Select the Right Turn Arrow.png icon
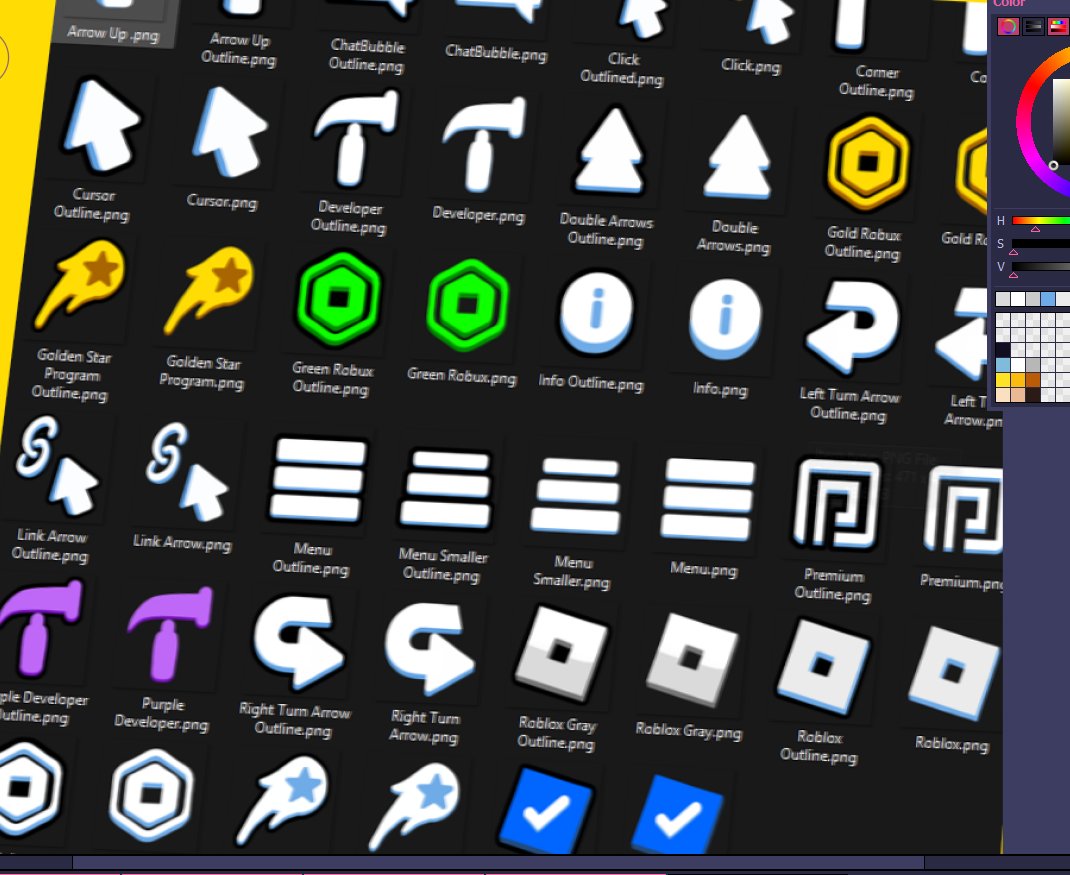Image resolution: width=1070 pixels, height=875 pixels. (x=429, y=650)
